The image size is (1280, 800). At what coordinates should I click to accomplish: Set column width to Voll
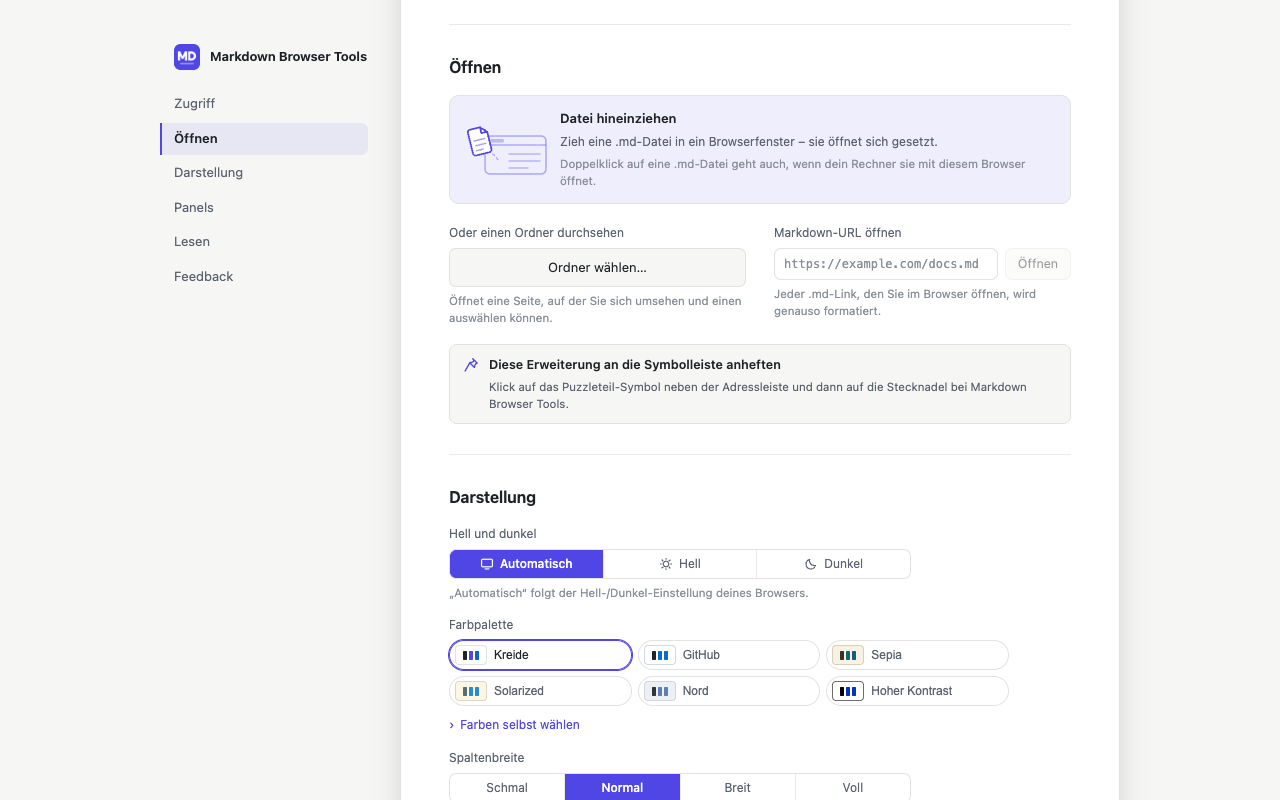click(x=853, y=787)
